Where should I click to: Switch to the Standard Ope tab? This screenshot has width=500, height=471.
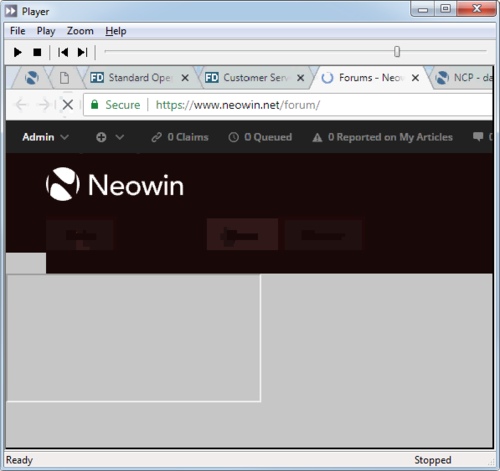(140, 78)
